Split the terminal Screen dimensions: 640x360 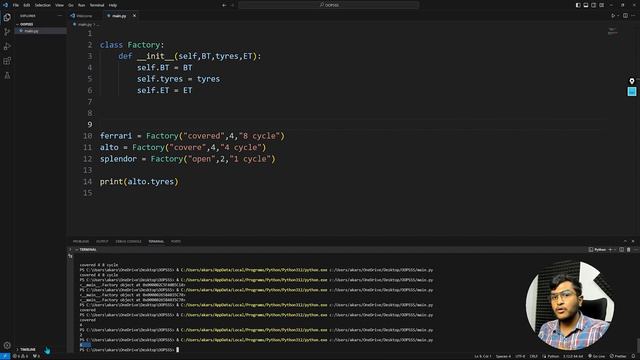(622, 249)
